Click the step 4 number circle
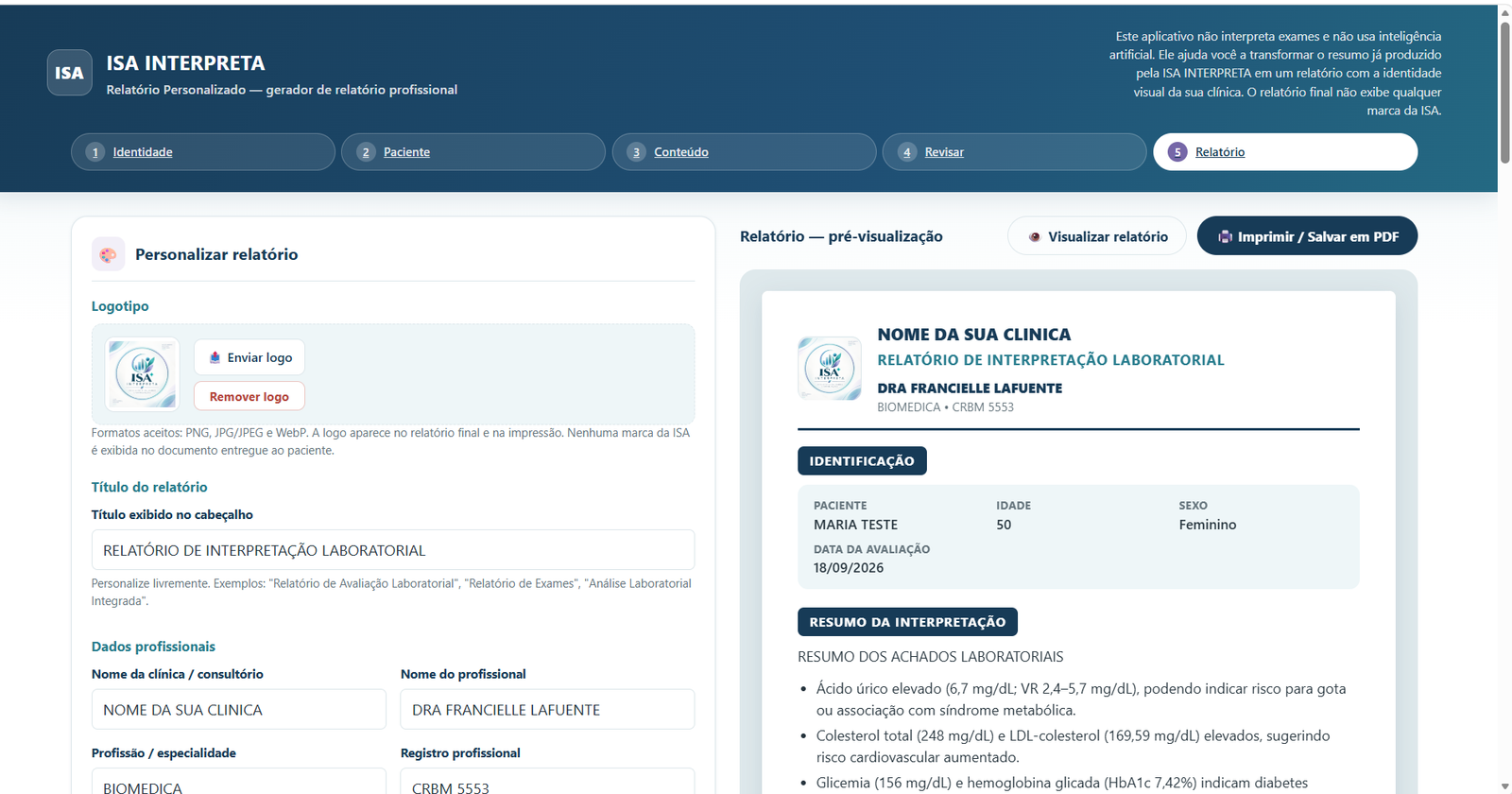The image size is (1512, 794). point(907,152)
